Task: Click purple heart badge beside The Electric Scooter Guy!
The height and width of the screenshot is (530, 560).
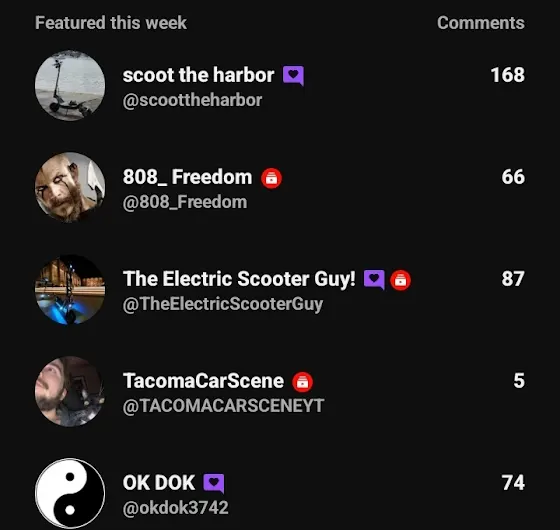Action: click(374, 280)
